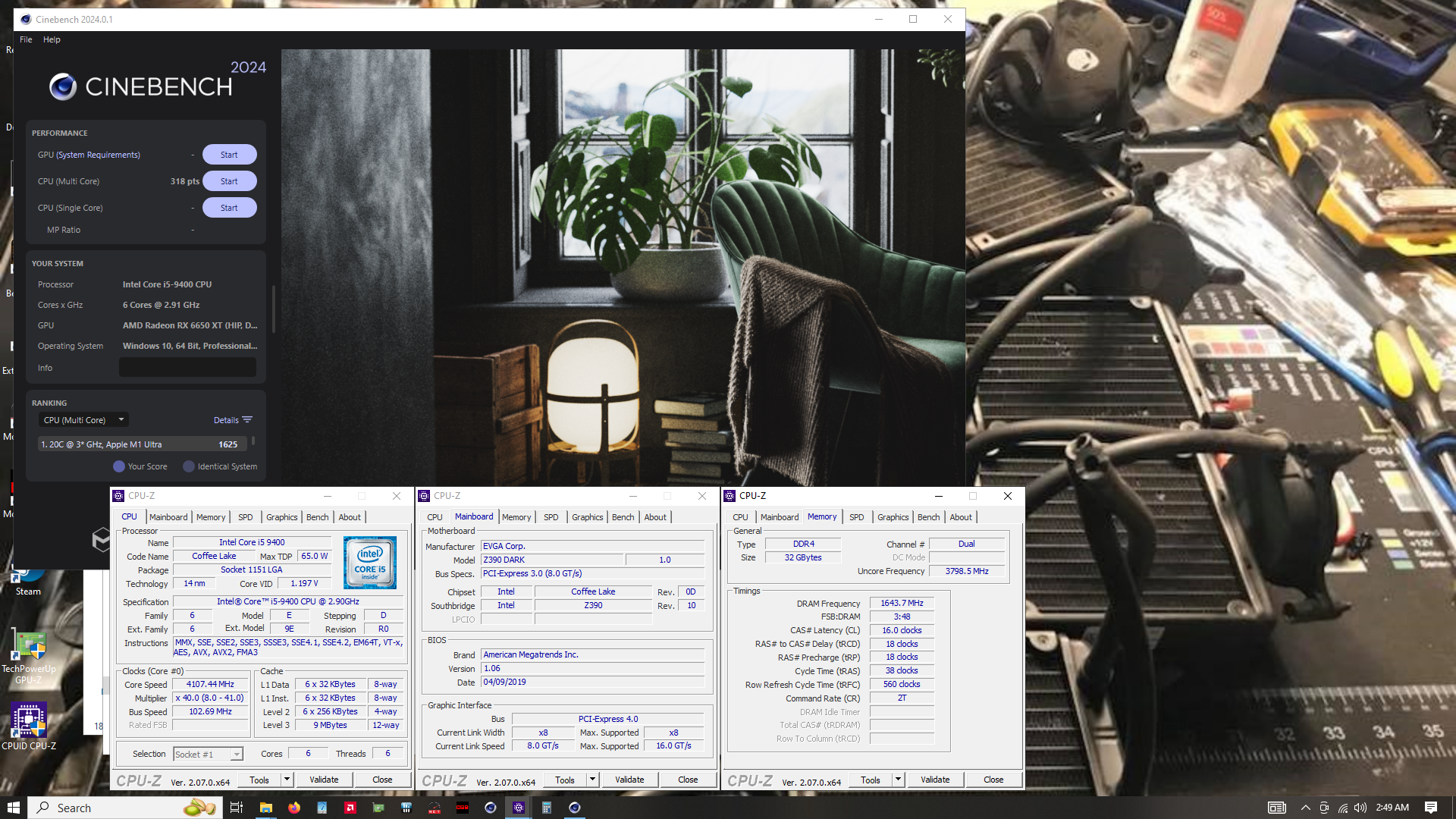This screenshot has height=819, width=1456.
Task: Select Memory tab in CPU-Z Mainboard window
Action: 516,517
